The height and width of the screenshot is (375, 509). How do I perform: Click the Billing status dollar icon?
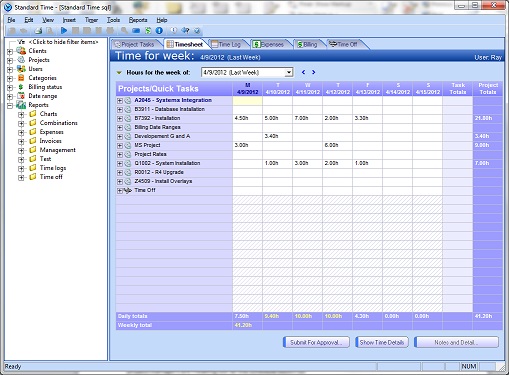pos(21,87)
